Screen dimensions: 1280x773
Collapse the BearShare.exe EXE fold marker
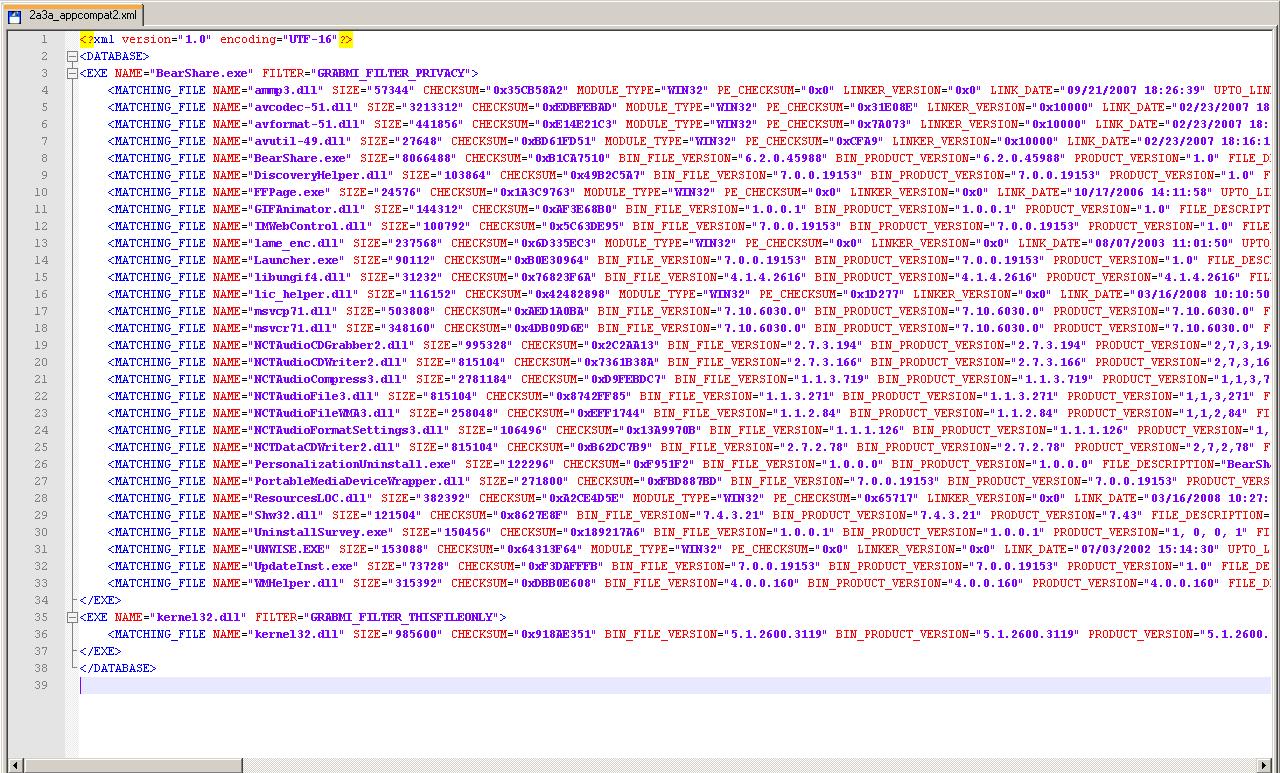[72, 73]
